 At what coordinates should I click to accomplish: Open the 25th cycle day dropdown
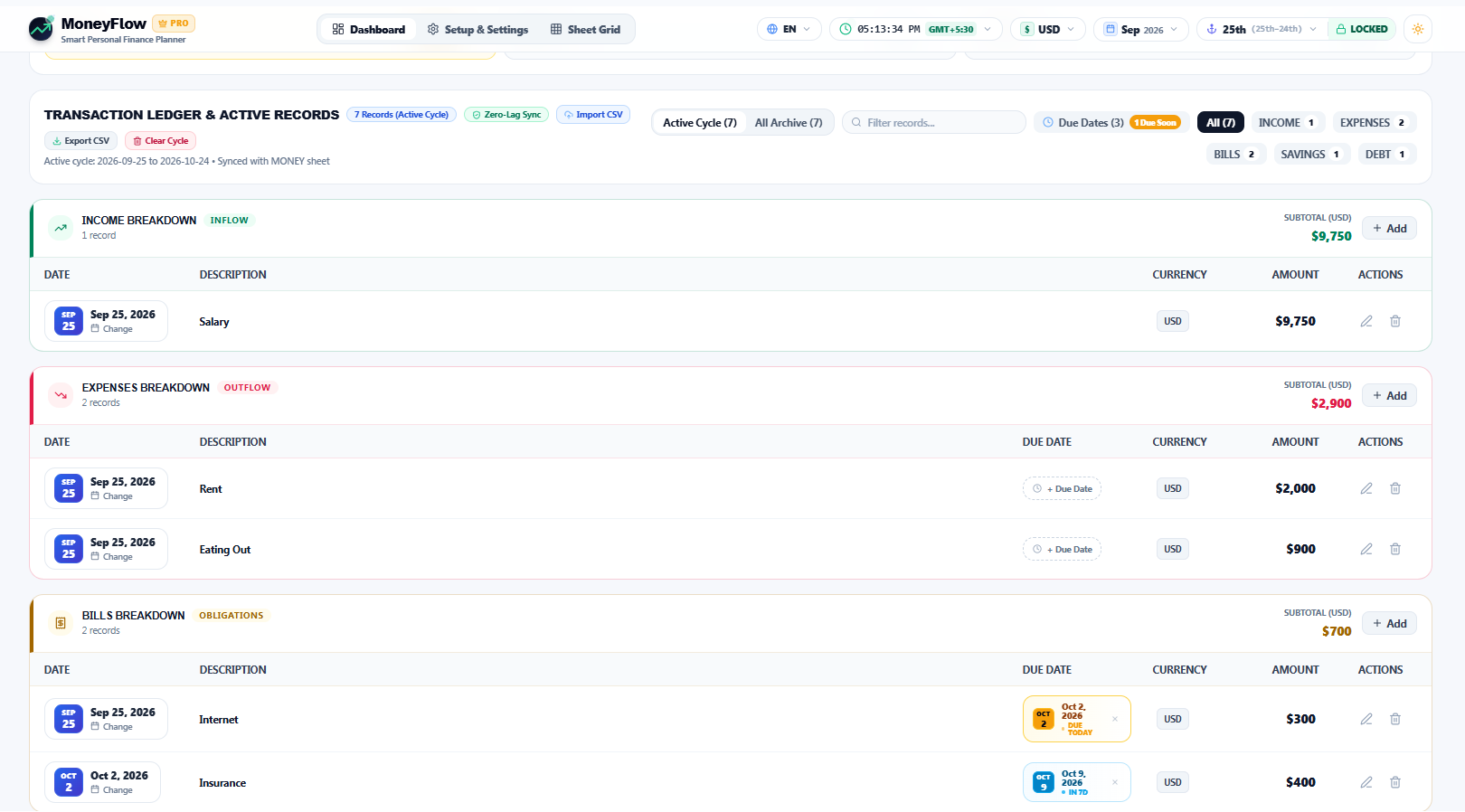point(1262,29)
